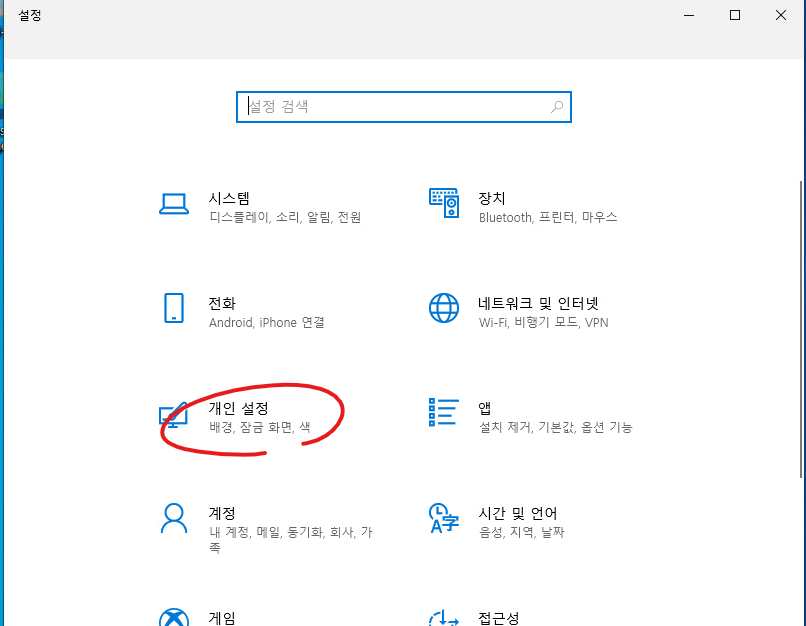Open the 접근성 category title
The height and width of the screenshot is (626, 806).
[499, 618]
